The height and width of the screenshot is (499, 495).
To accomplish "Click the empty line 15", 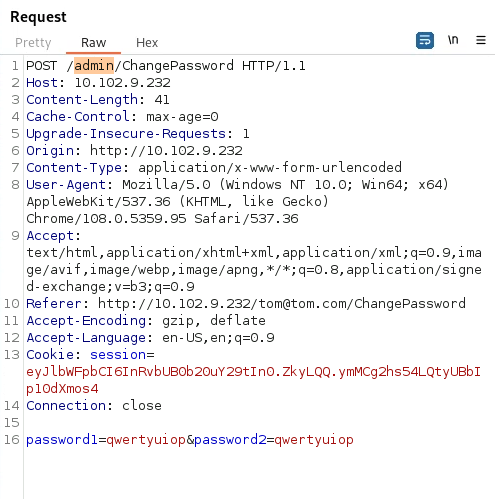I will click(x=253, y=423).
